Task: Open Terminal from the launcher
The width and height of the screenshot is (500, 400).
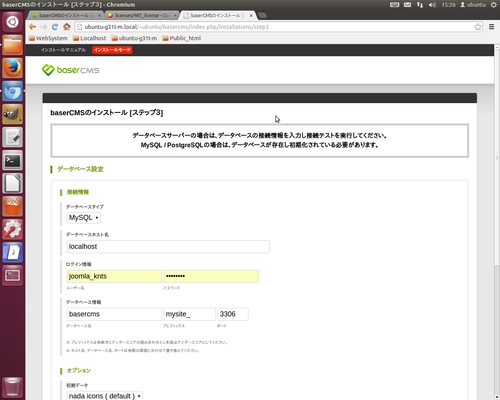Action: [13, 160]
